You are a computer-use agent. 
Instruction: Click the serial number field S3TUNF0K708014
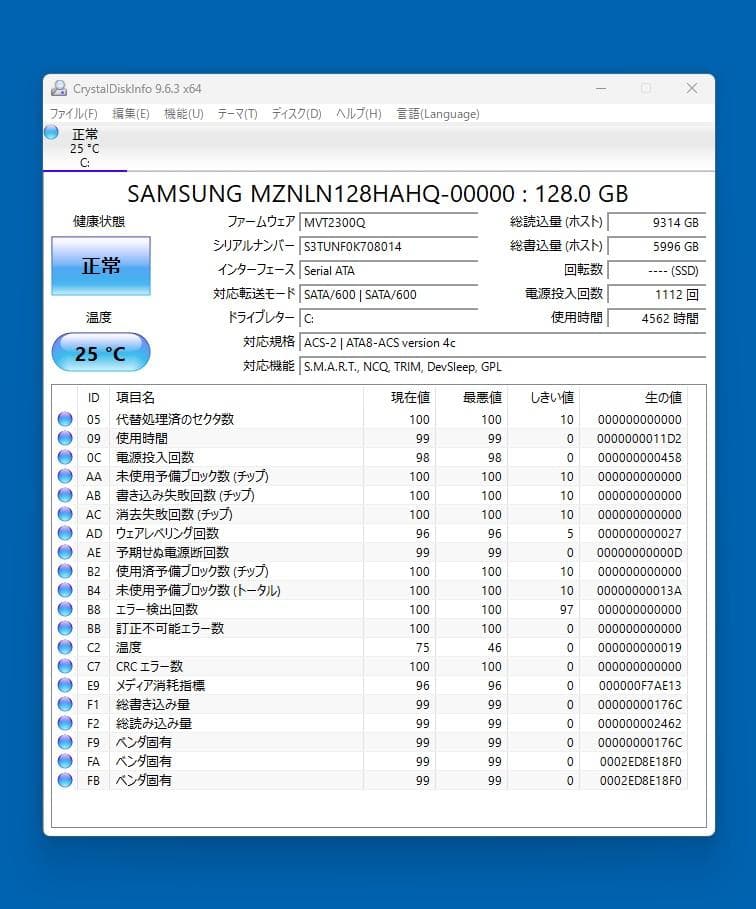tap(388, 246)
